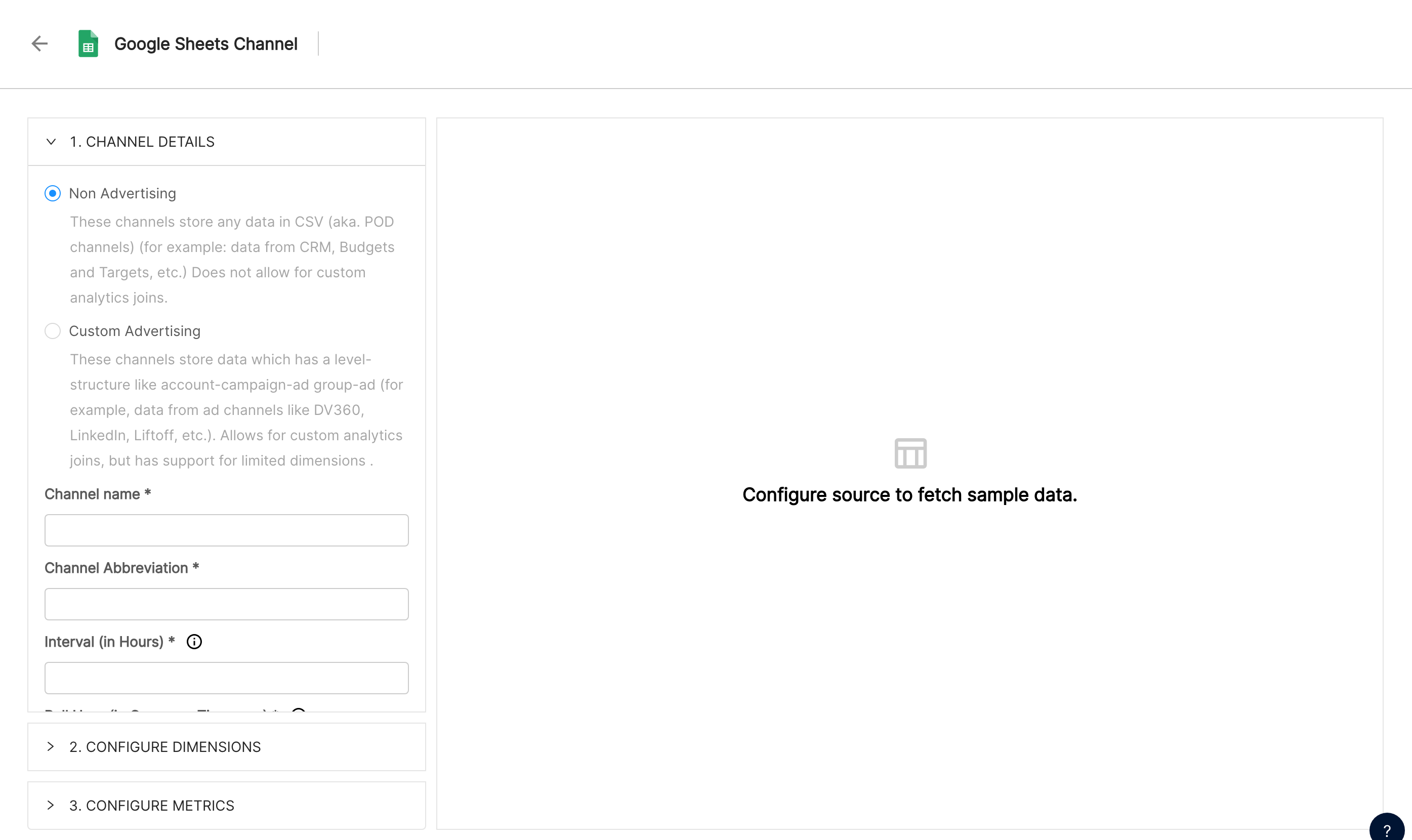Focus the Channel name input field

pos(226,530)
